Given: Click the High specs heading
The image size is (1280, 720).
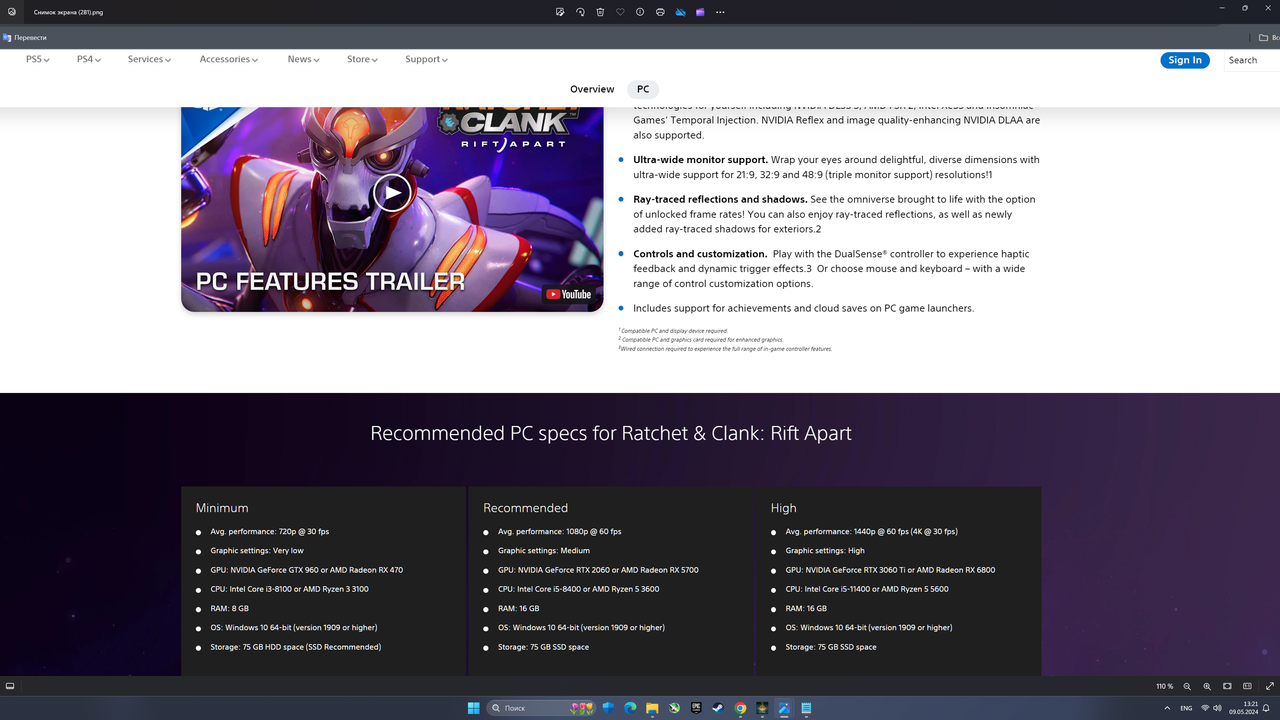Looking at the screenshot, I should click(783, 508).
